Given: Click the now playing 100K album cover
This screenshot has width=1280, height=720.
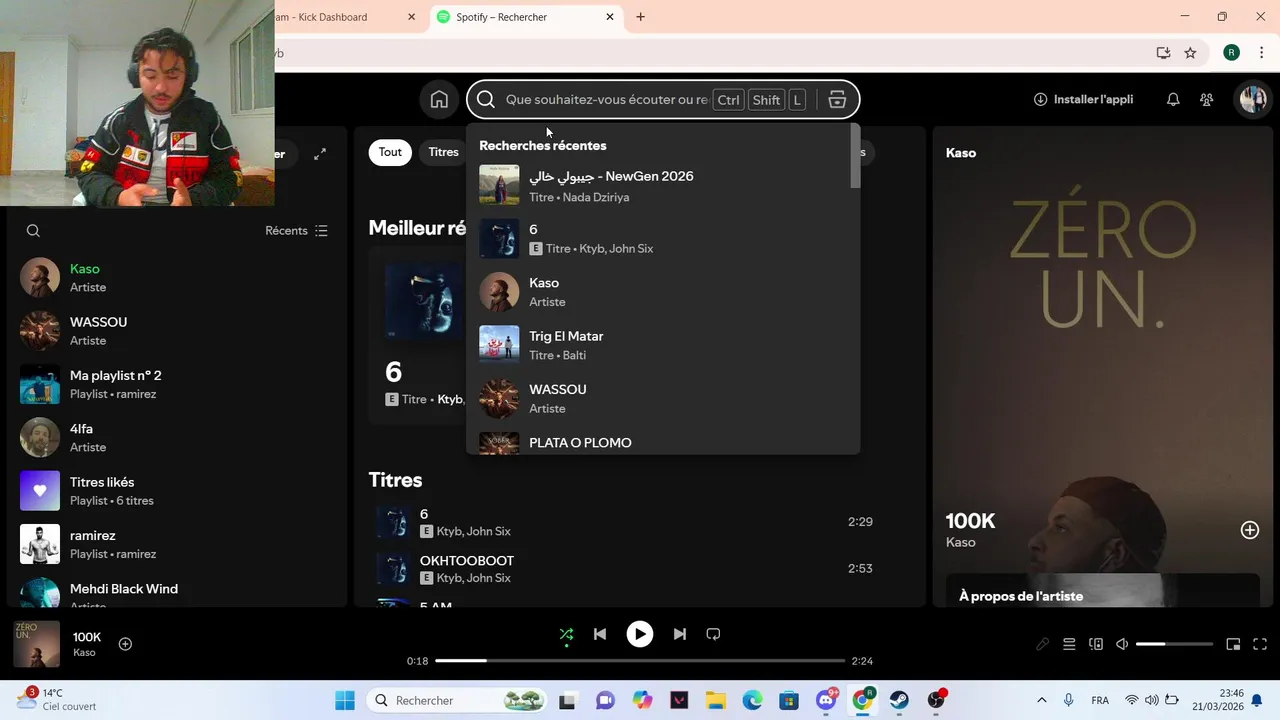Looking at the screenshot, I should 37,644.
